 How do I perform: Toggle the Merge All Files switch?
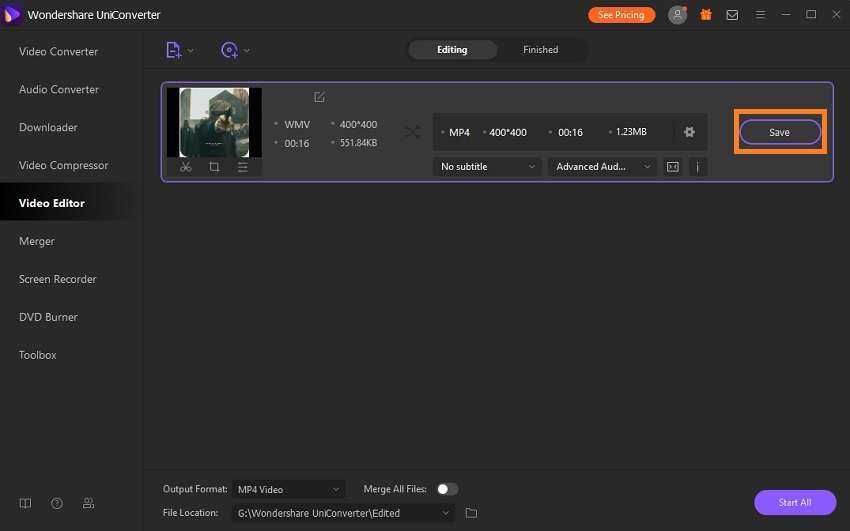tap(447, 489)
